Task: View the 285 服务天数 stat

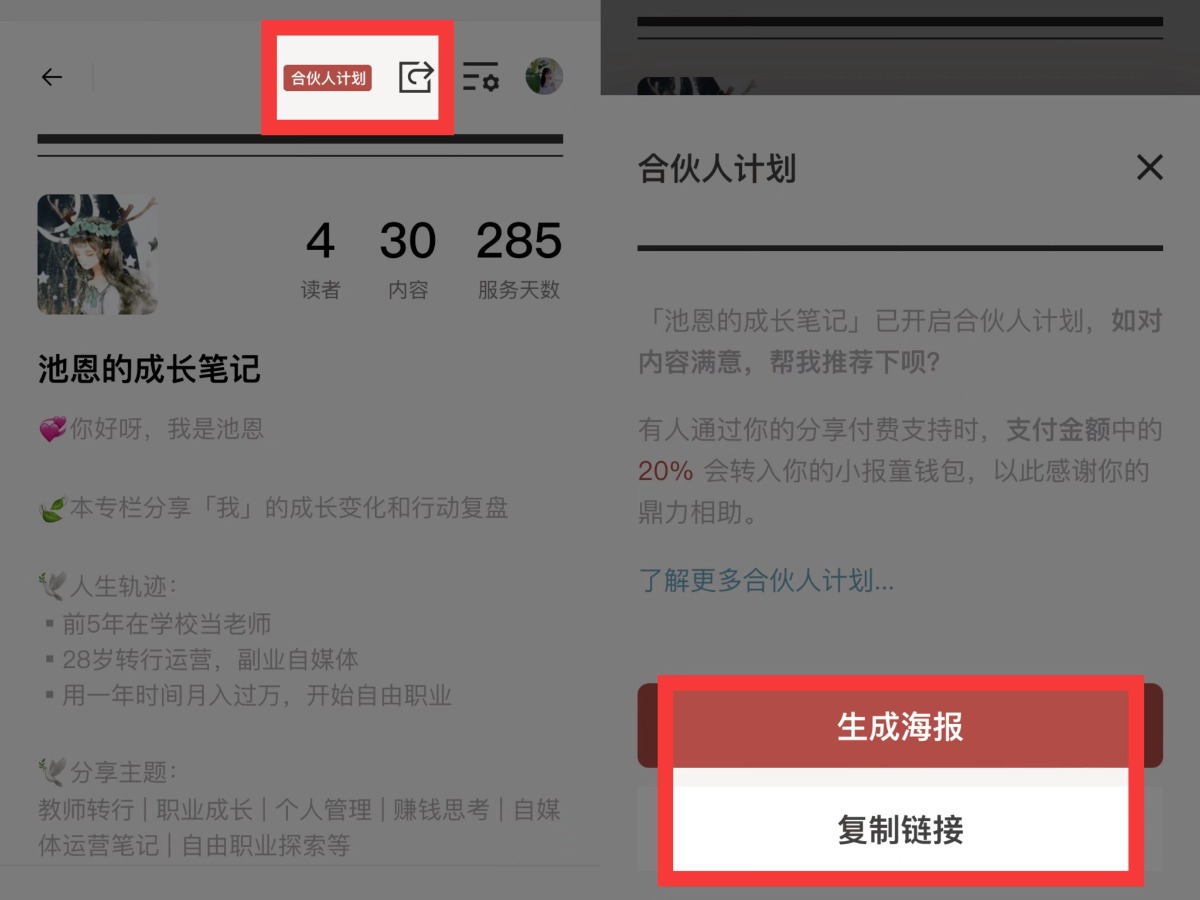Action: [x=519, y=260]
